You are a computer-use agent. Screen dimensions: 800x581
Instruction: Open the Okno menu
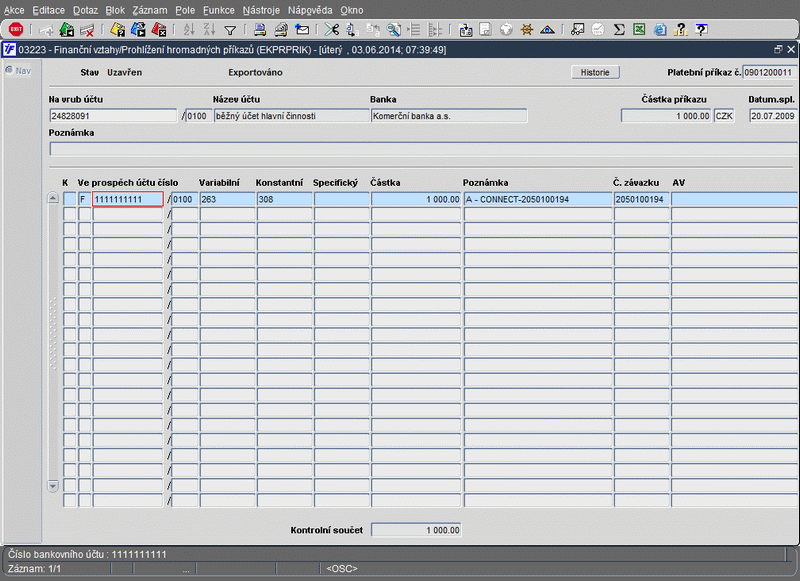click(x=352, y=10)
